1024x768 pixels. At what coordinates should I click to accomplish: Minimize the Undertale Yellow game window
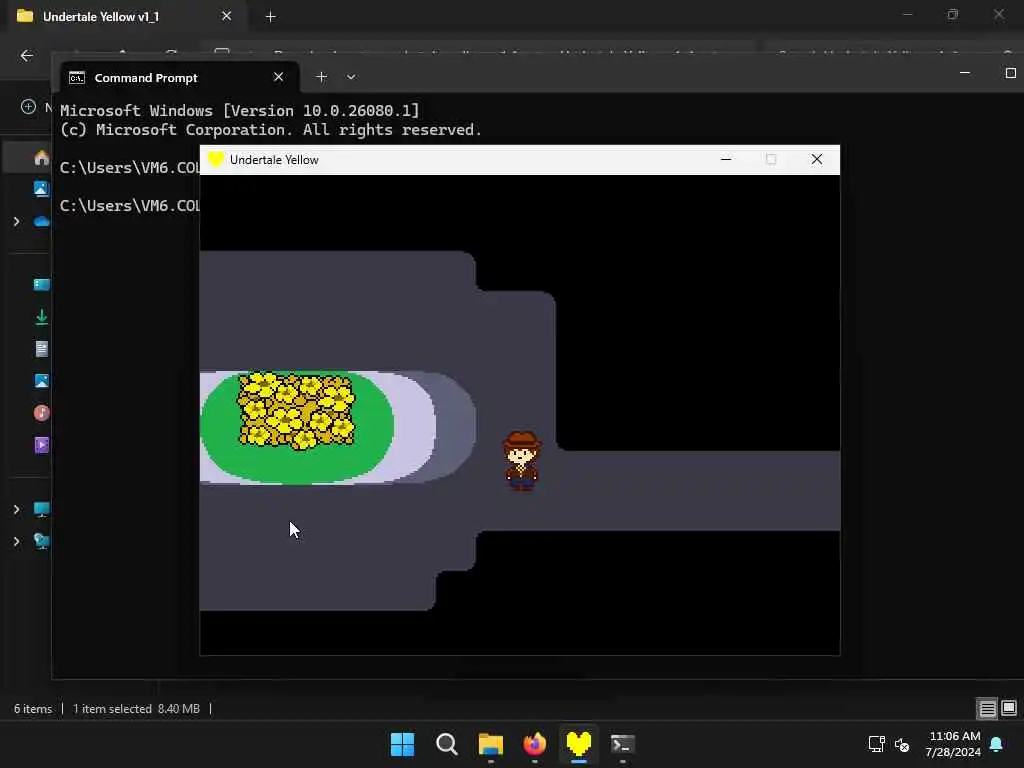[x=726, y=159]
